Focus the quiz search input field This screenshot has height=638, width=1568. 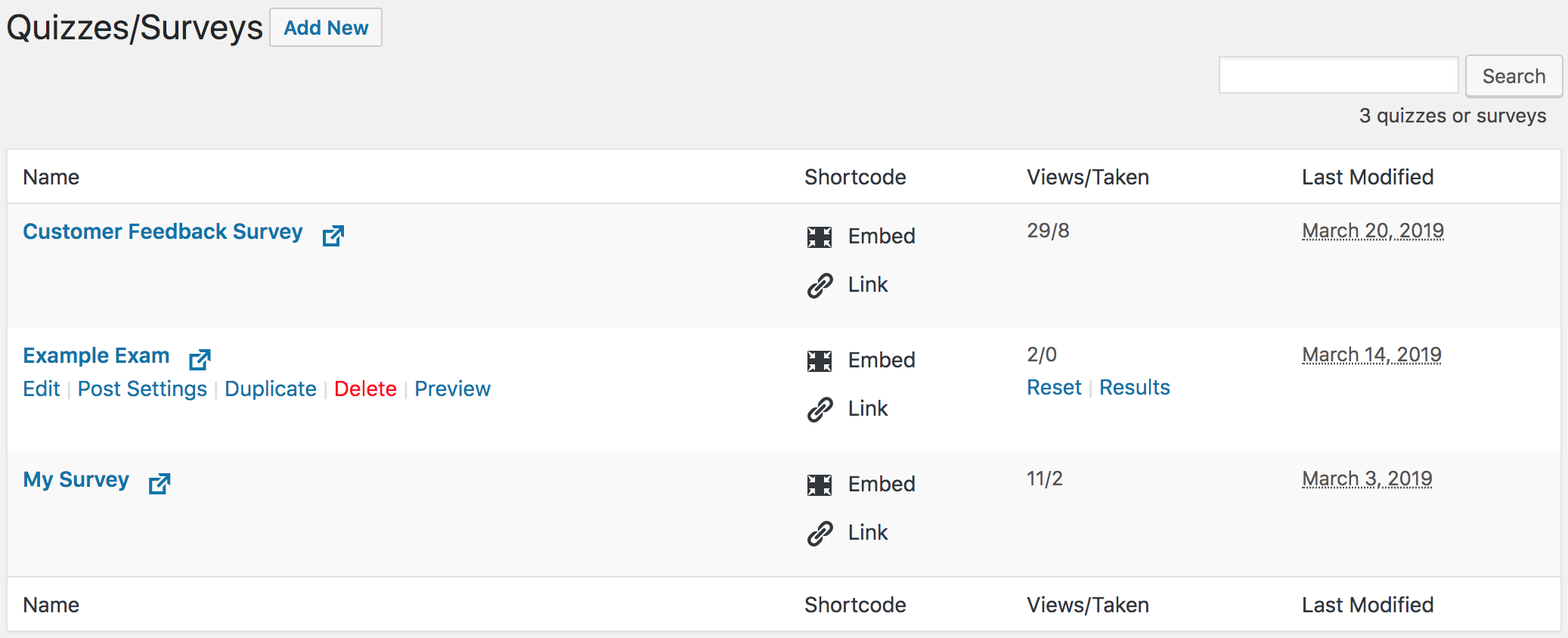pyautogui.click(x=1338, y=76)
